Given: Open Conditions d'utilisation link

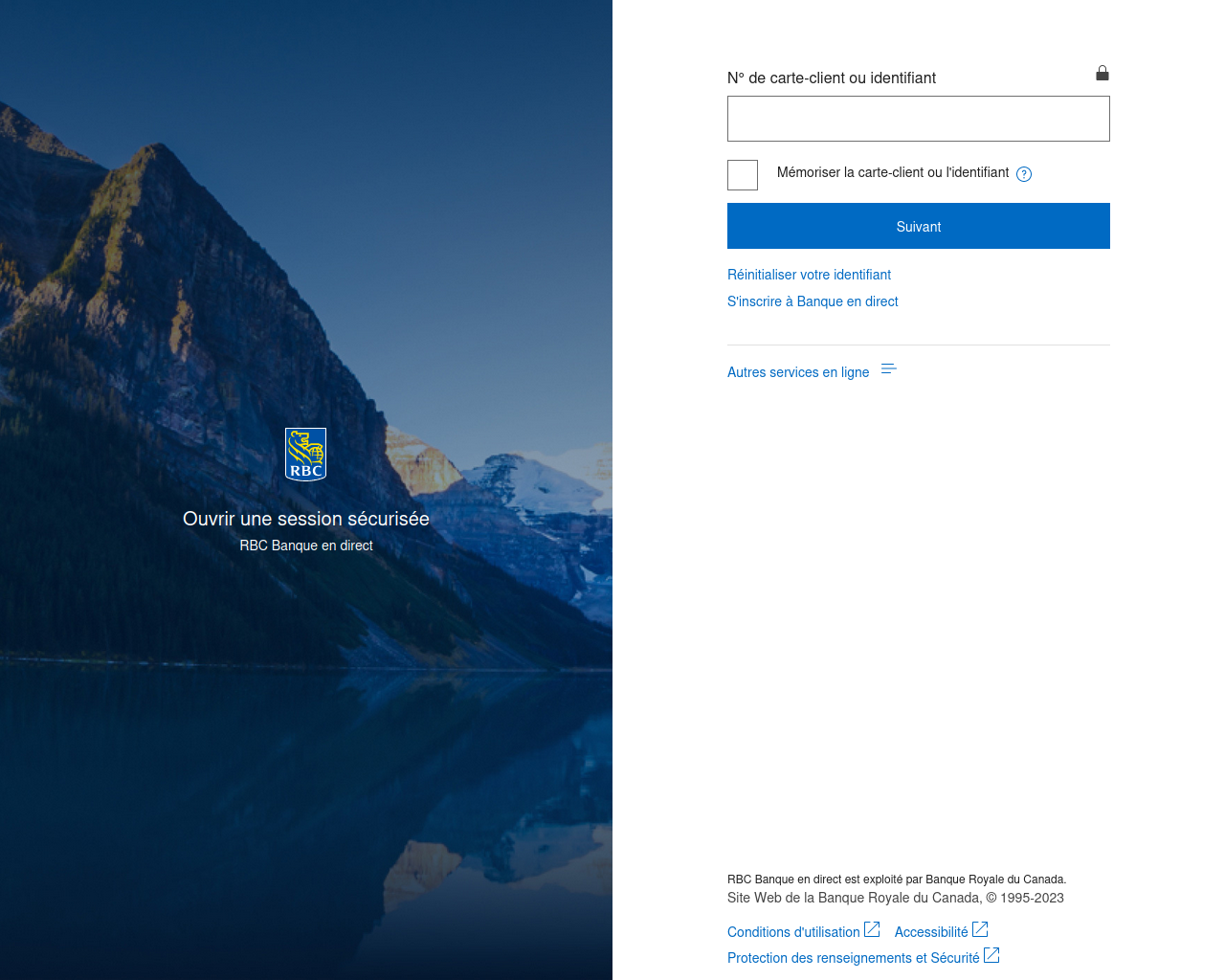Looking at the screenshot, I should tap(793, 932).
